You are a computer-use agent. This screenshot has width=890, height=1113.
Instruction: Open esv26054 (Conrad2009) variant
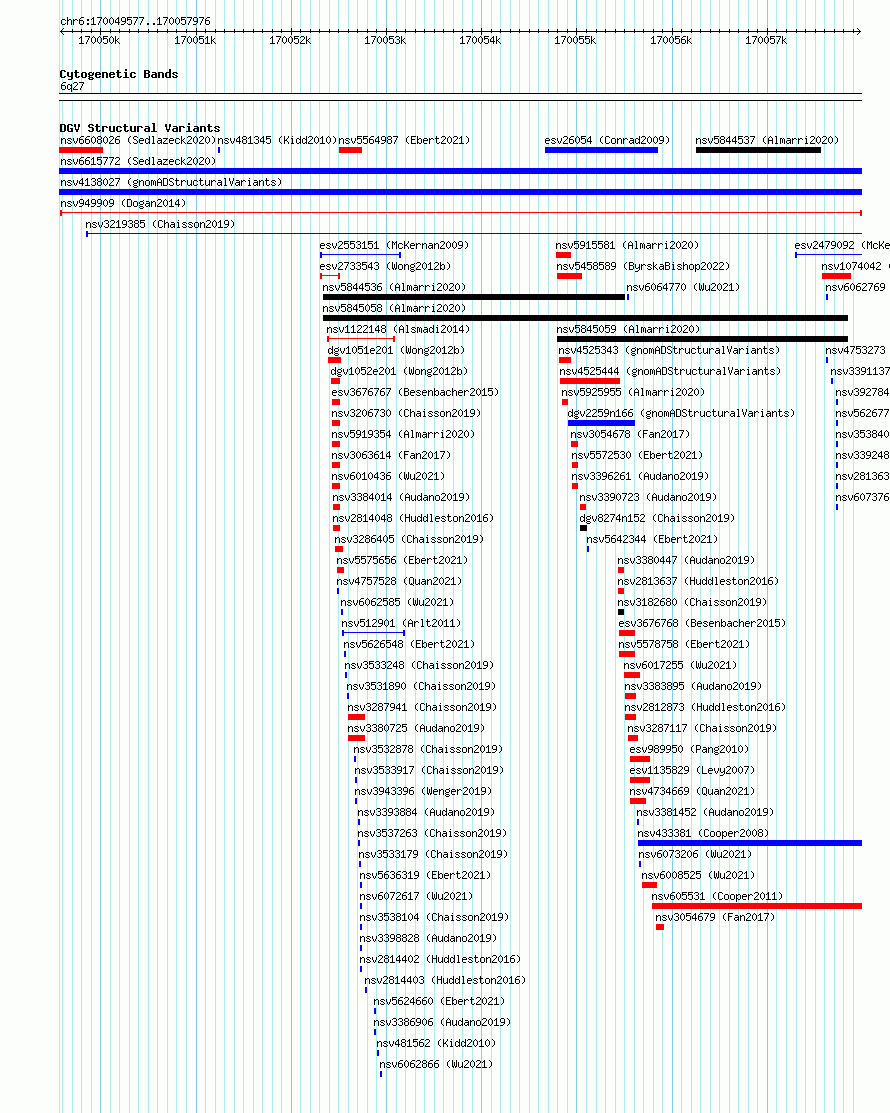point(607,141)
